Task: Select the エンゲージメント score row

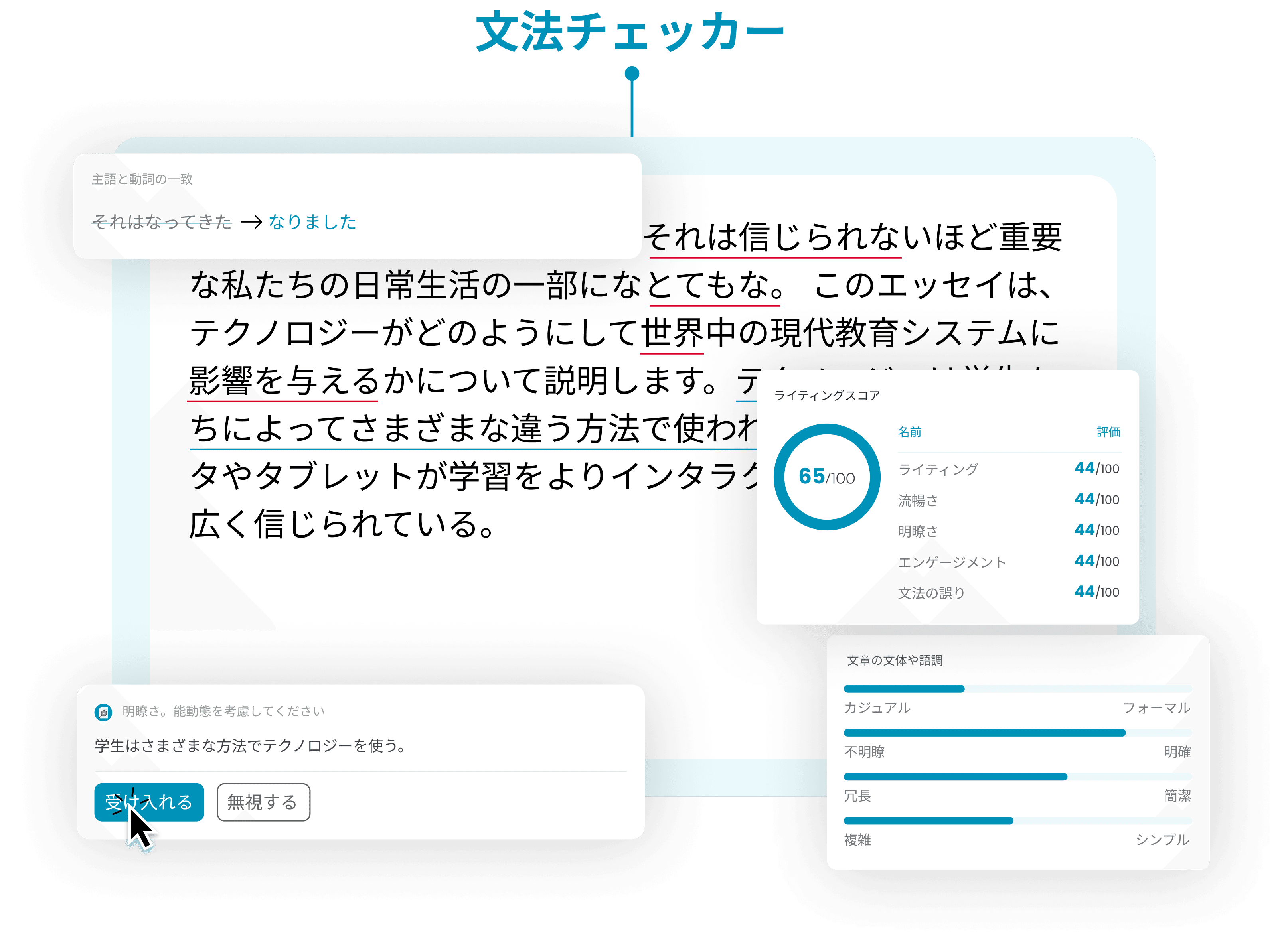Action: coord(1009,562)
